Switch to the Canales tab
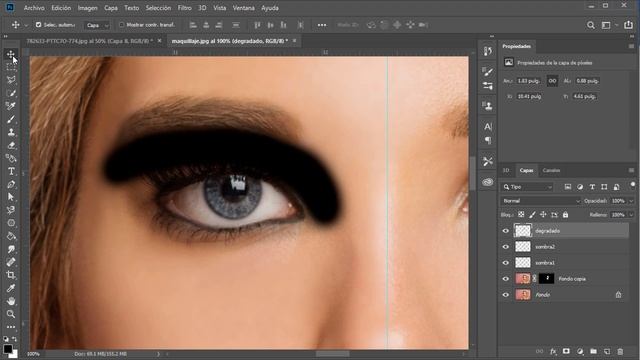 tap(551, 170)
